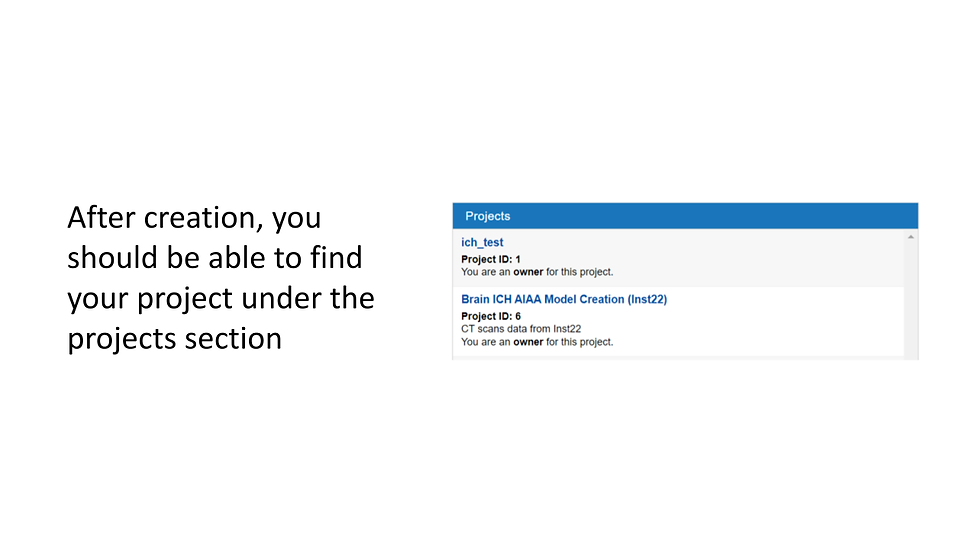Click the 'Project ID: 1' label
Viewport: 977px width, 549px height.
tap(491, 259)
